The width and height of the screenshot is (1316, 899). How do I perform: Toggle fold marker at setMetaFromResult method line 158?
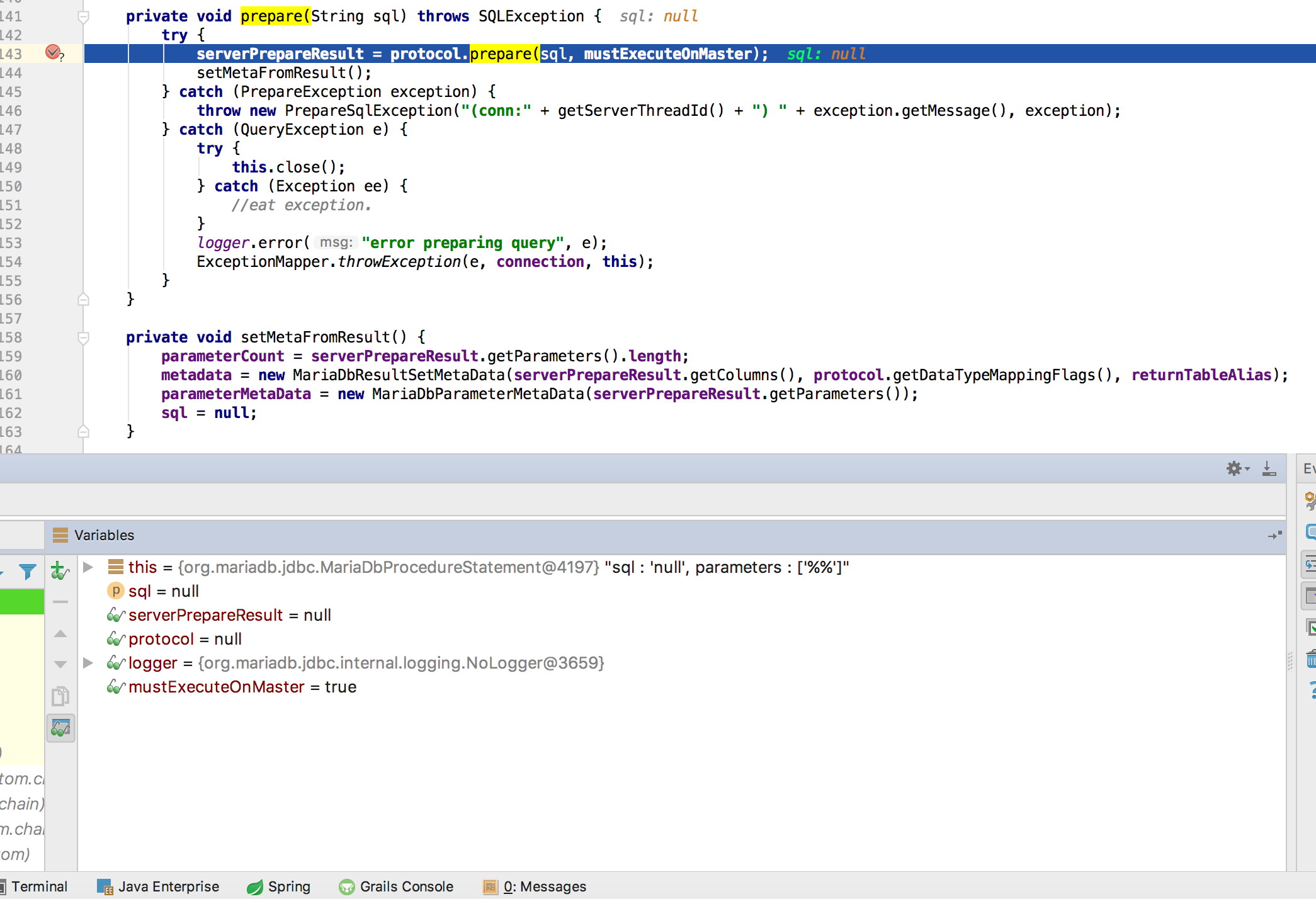(83, 337)
